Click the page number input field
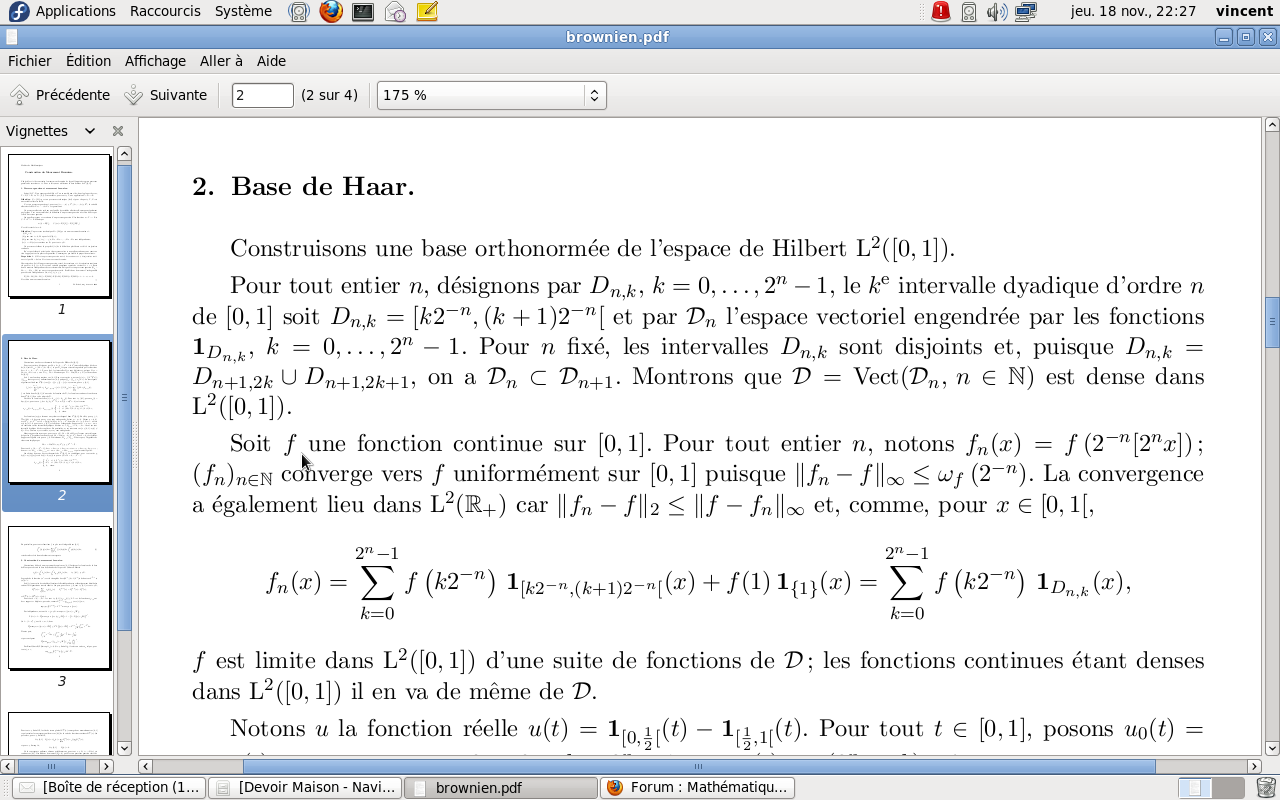Viewport: 1280px width, 800px height. 263,95
